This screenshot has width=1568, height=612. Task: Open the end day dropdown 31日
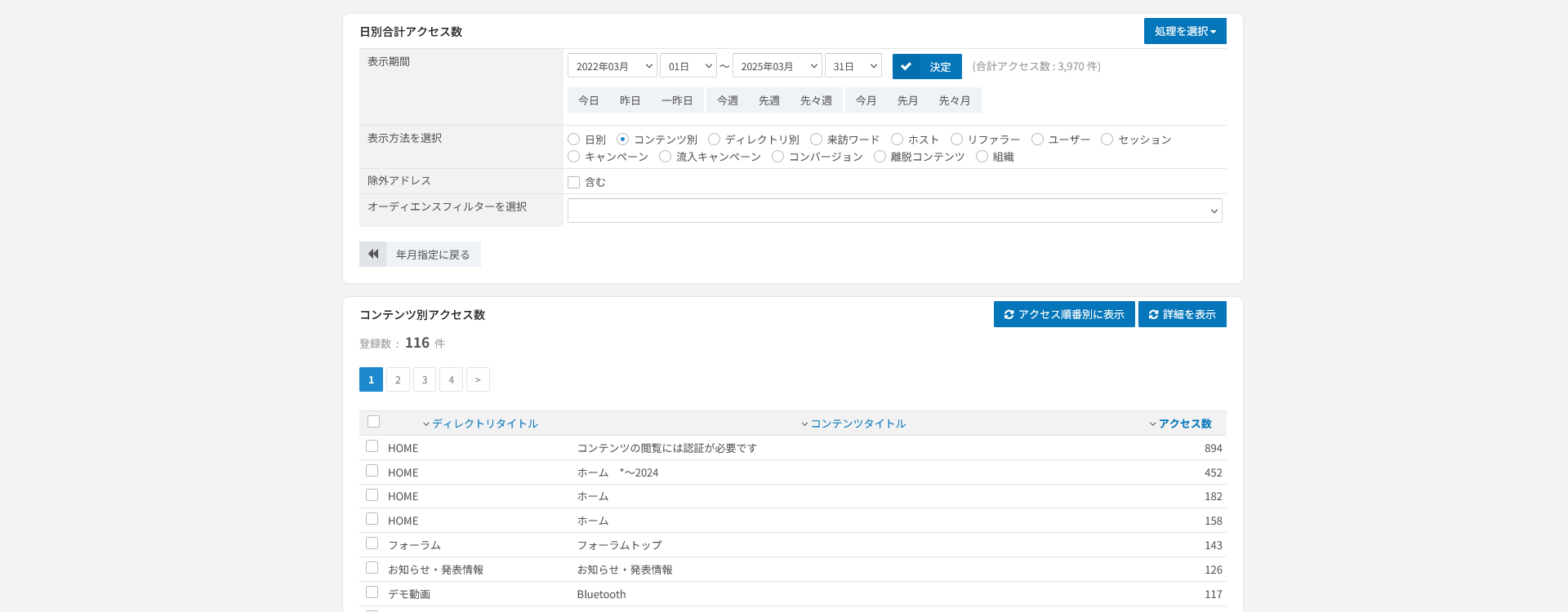(x=853, y=66)
